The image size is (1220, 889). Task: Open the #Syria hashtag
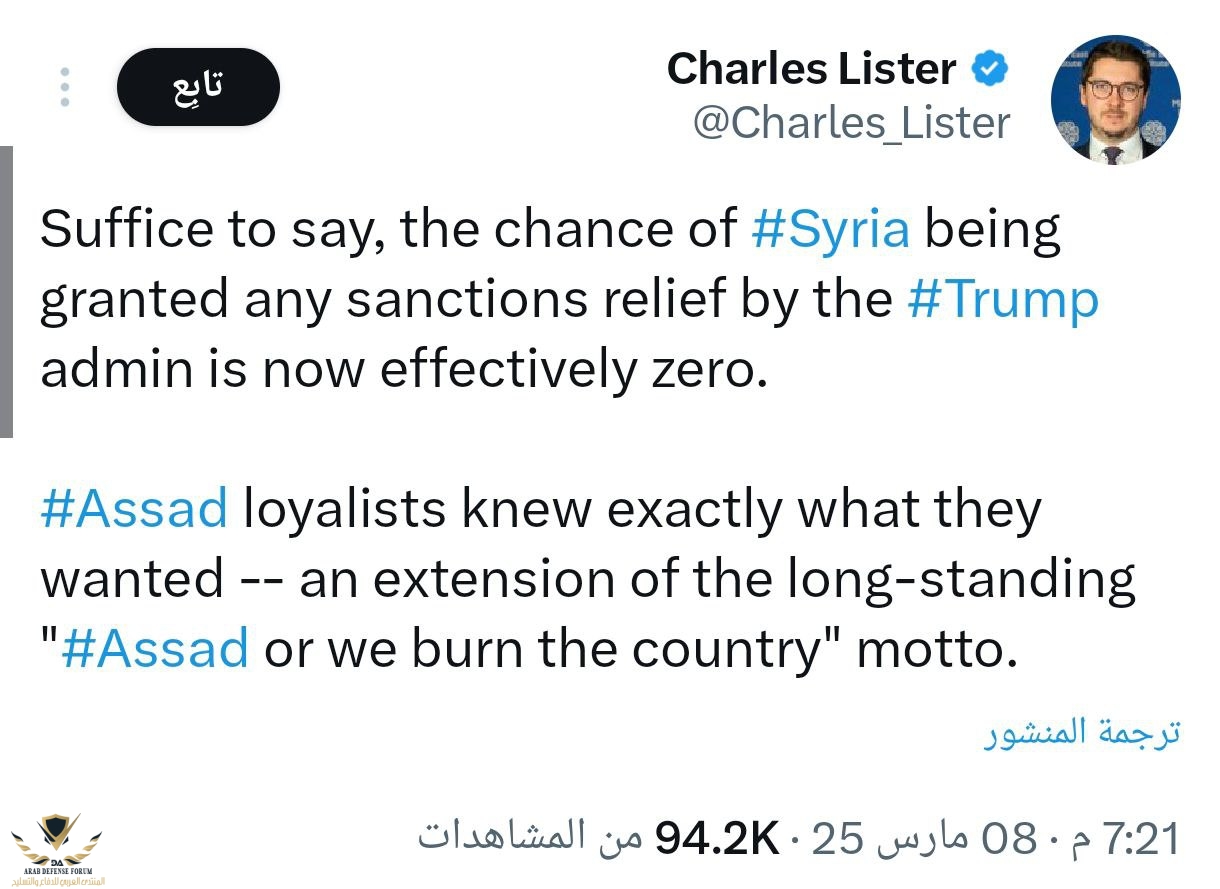click(830, 230)
